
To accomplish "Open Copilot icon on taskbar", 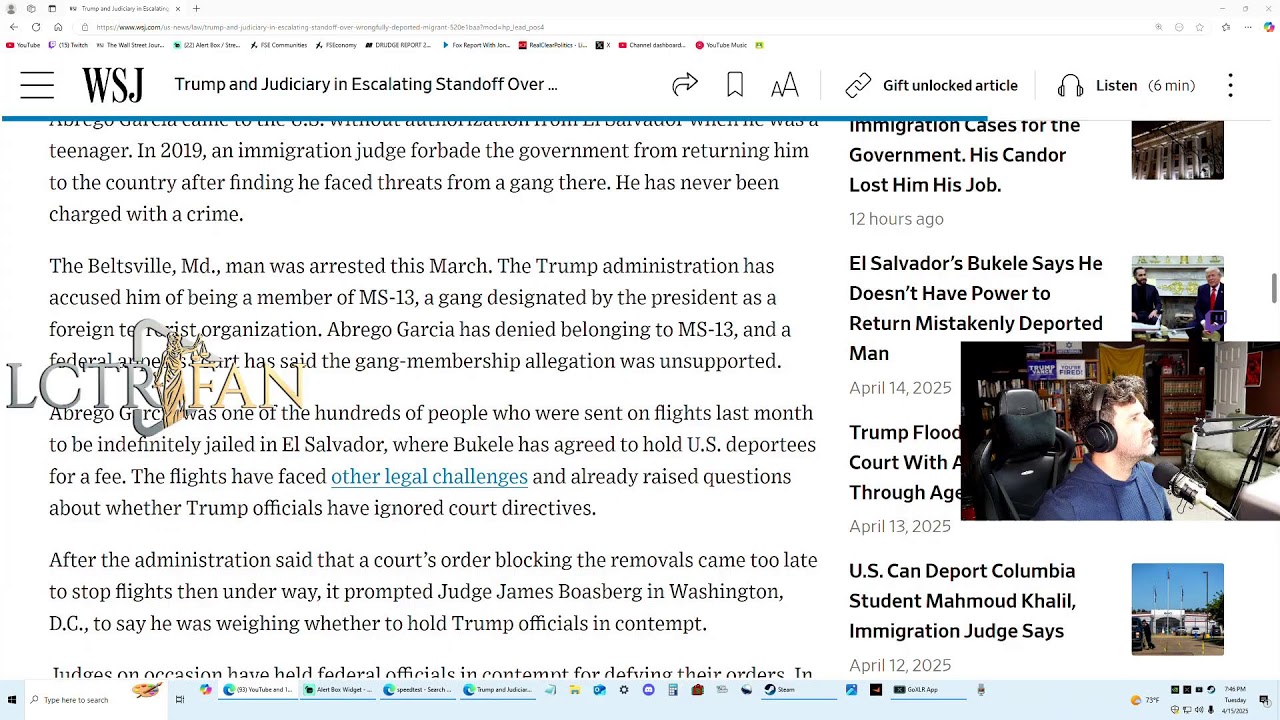I will click(205, 690).
